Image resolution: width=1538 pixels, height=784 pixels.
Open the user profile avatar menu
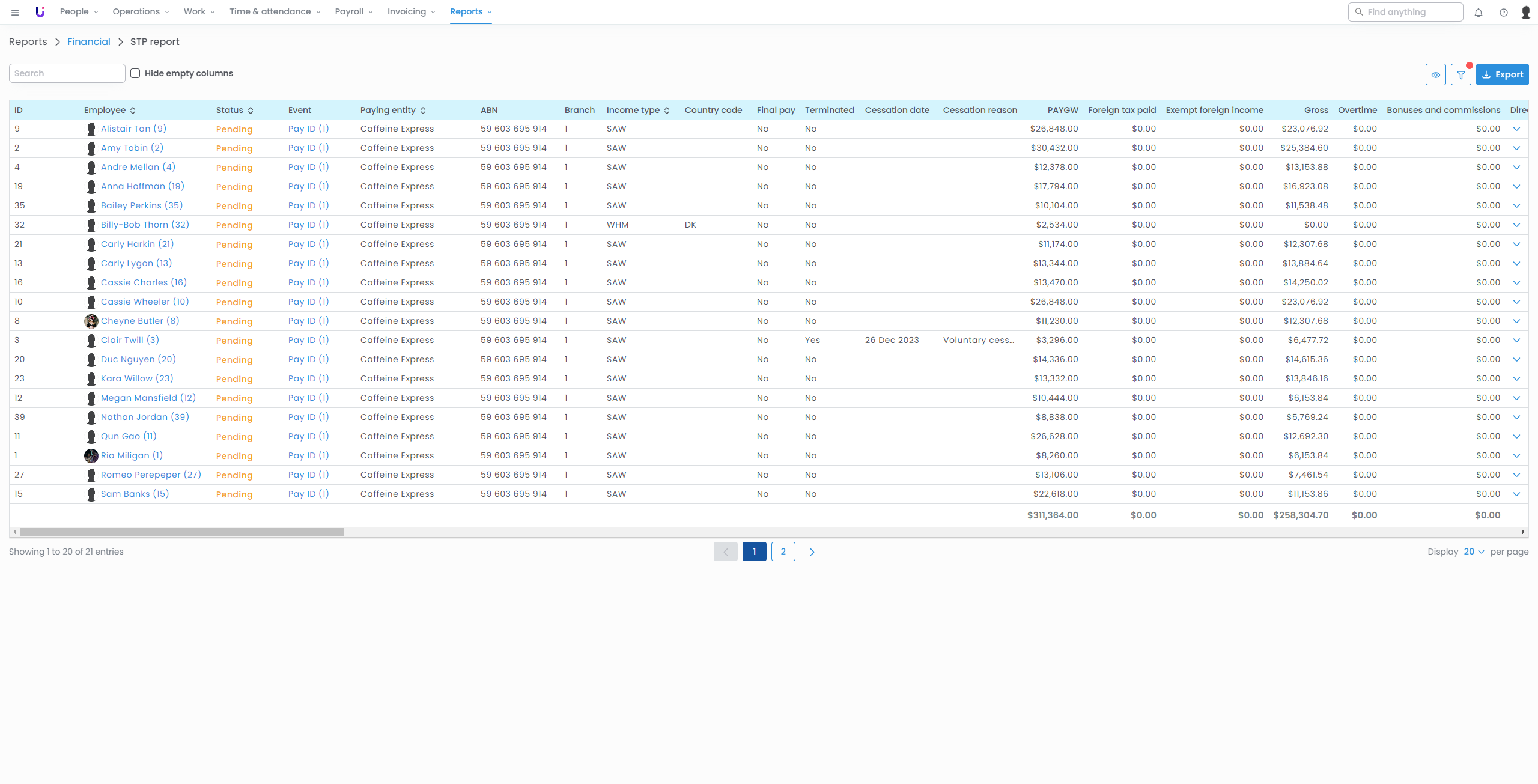click(1525, 12)
